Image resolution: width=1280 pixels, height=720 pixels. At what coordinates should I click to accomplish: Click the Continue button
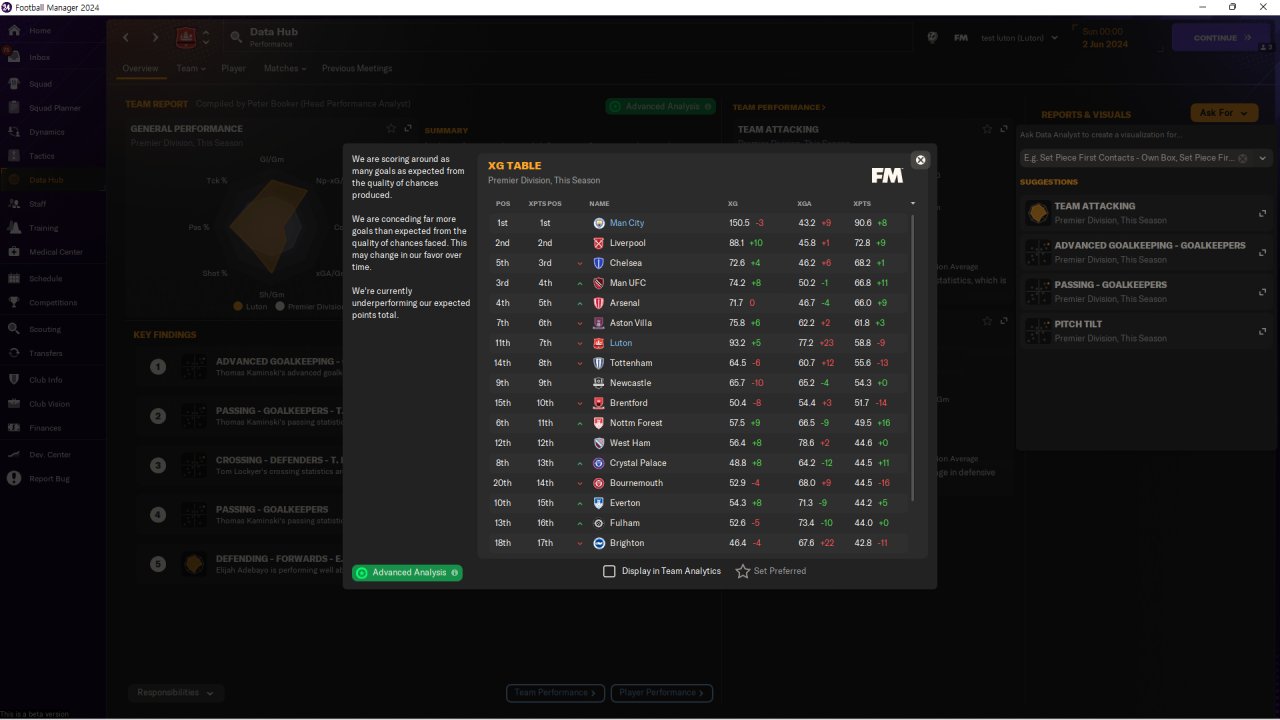(x=1221, y=38)
